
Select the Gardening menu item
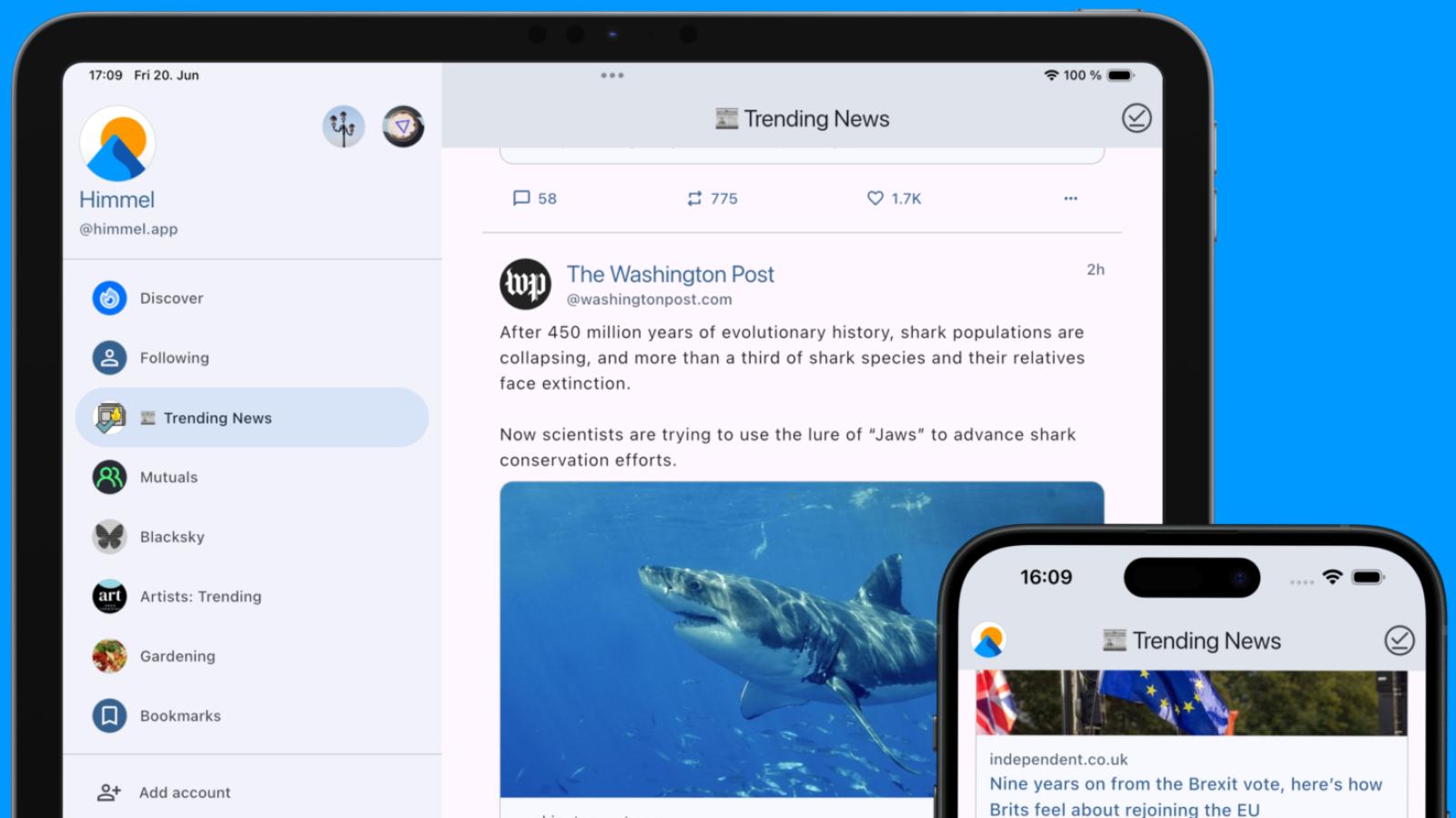pos(252,656)
